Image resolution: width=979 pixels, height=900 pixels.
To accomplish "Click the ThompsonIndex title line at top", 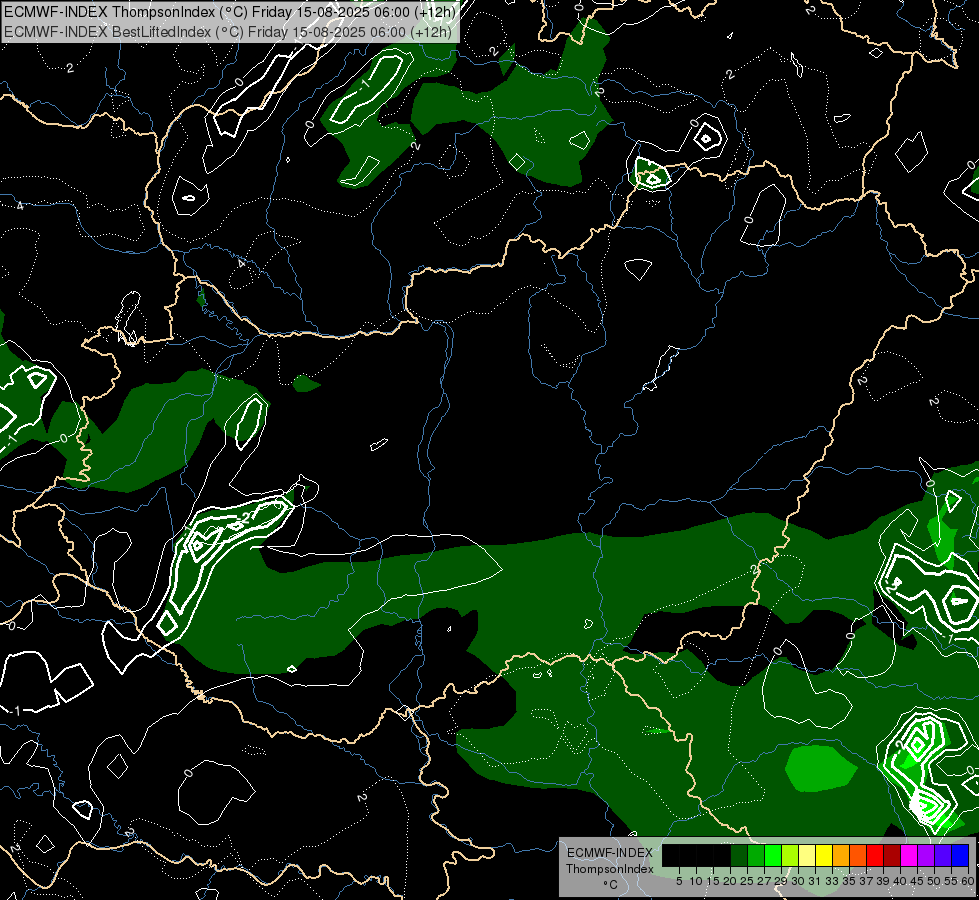I will click(x=230, y=11).
